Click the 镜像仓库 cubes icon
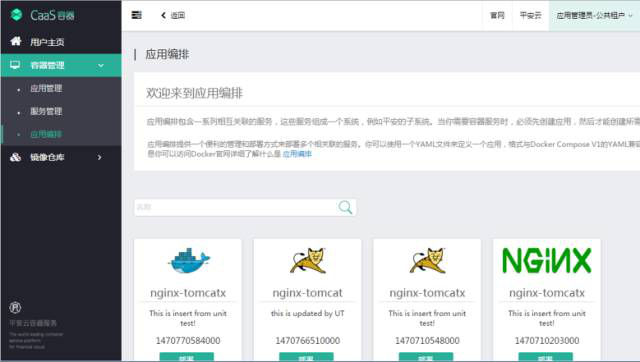640x362 pixels. click(16, 157)
